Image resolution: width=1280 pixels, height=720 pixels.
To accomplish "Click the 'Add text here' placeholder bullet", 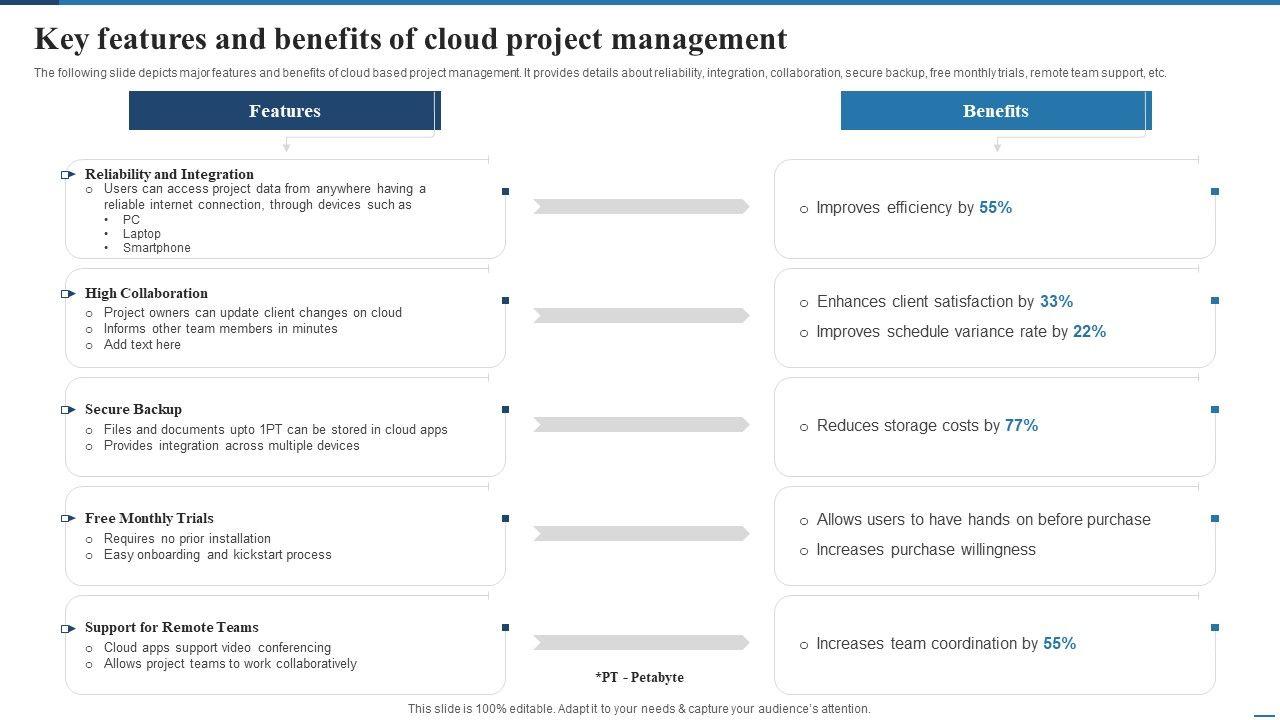I will (142, 345).
